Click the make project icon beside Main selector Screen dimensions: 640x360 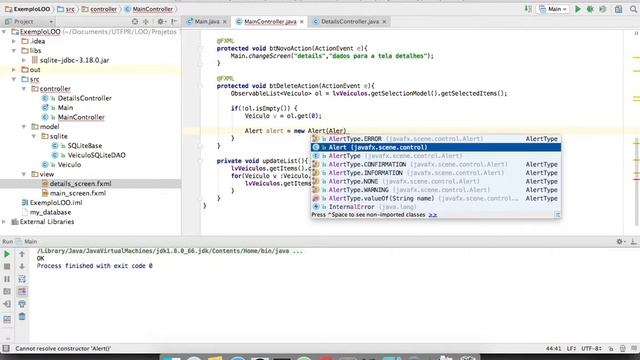tap(528, 9)
